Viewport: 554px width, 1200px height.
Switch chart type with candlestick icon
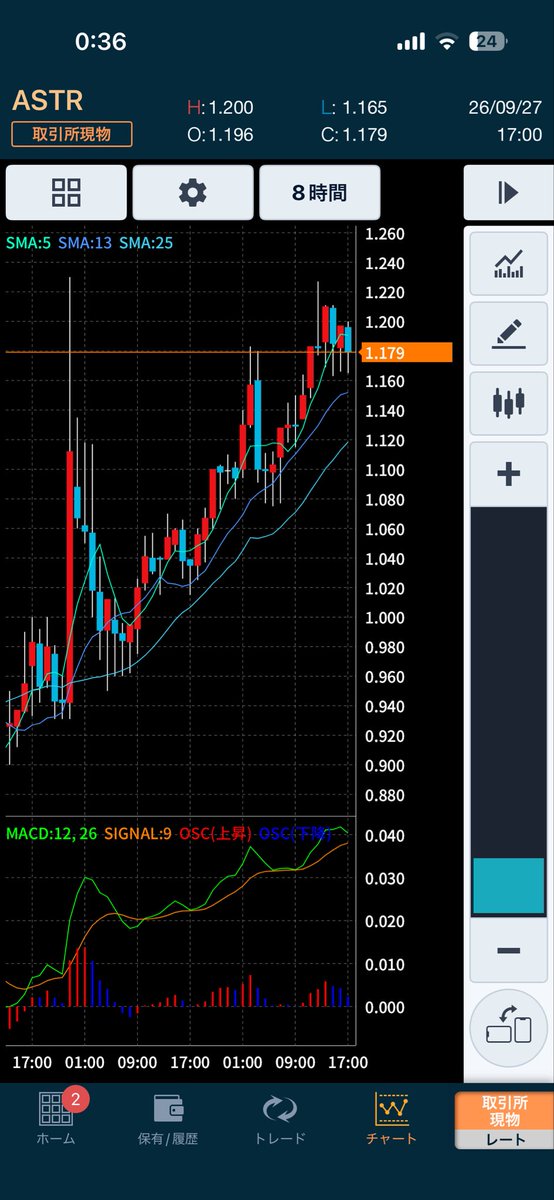508,404
